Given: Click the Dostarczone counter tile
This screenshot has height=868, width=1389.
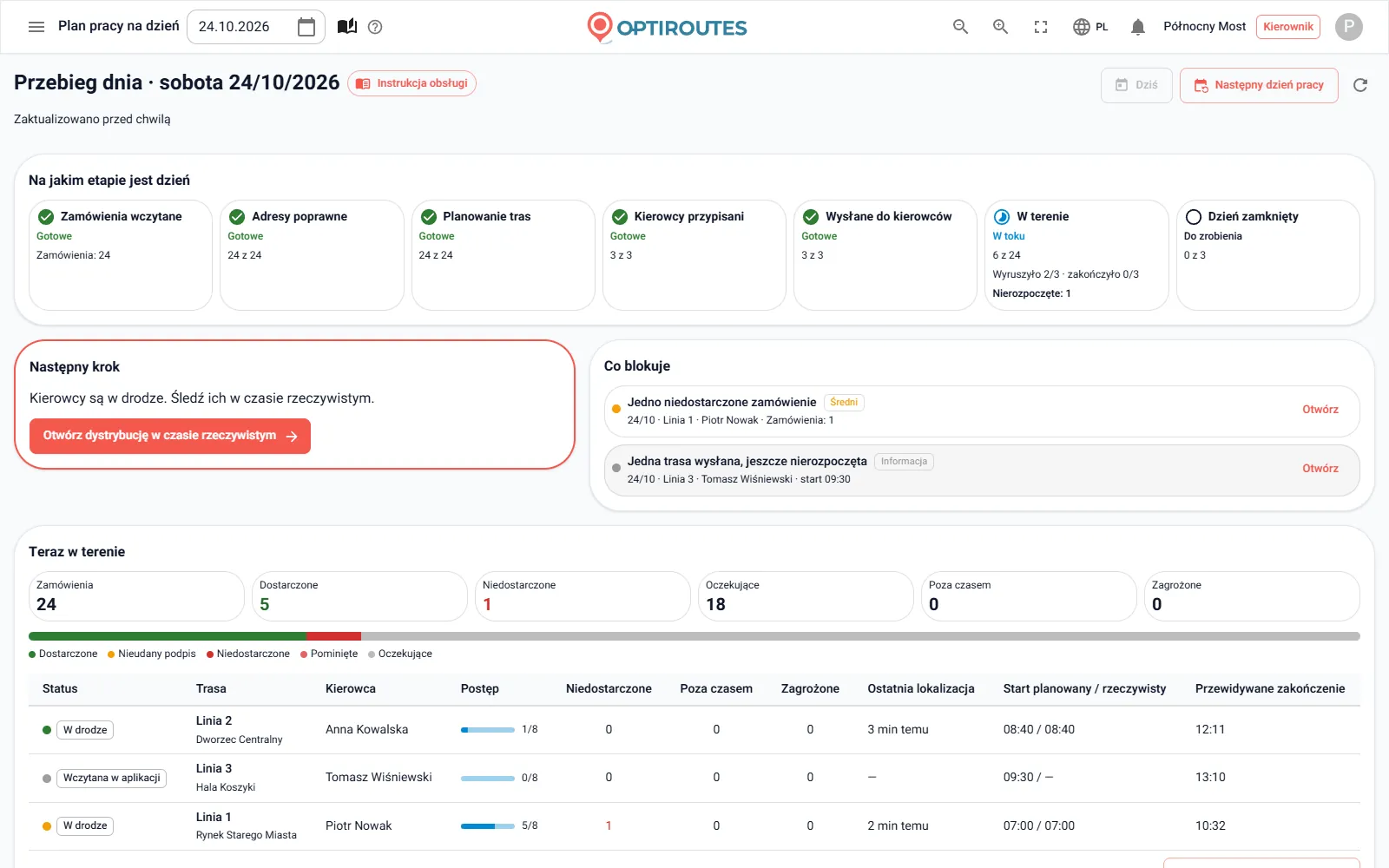Looking at the screenshot, I should coord(359,596).
